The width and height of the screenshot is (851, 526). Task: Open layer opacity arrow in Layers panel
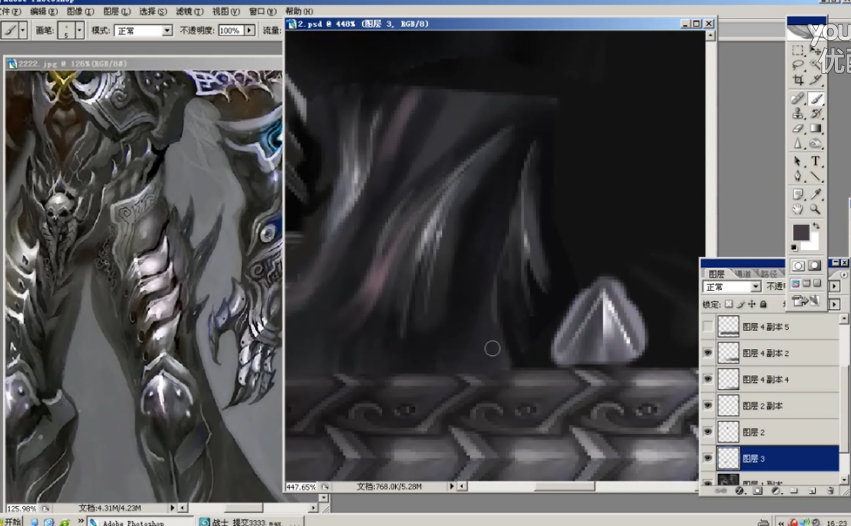(835, 286)
